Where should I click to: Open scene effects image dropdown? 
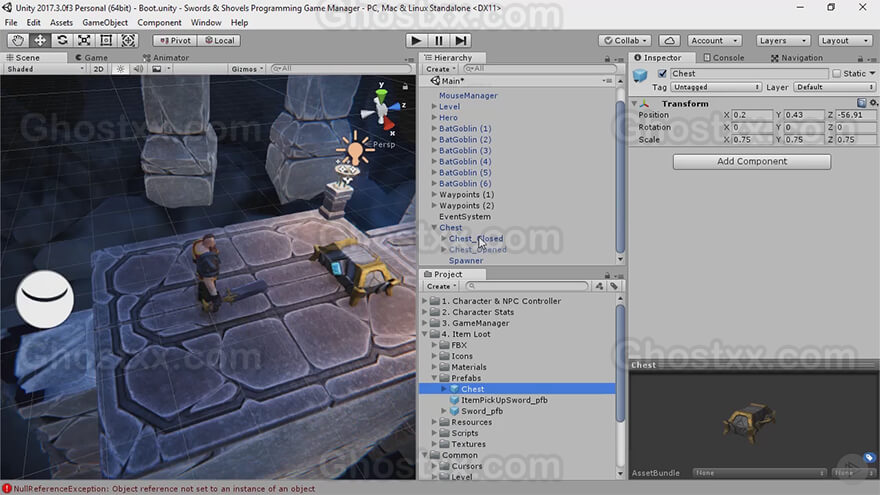[x=161, y=68]
